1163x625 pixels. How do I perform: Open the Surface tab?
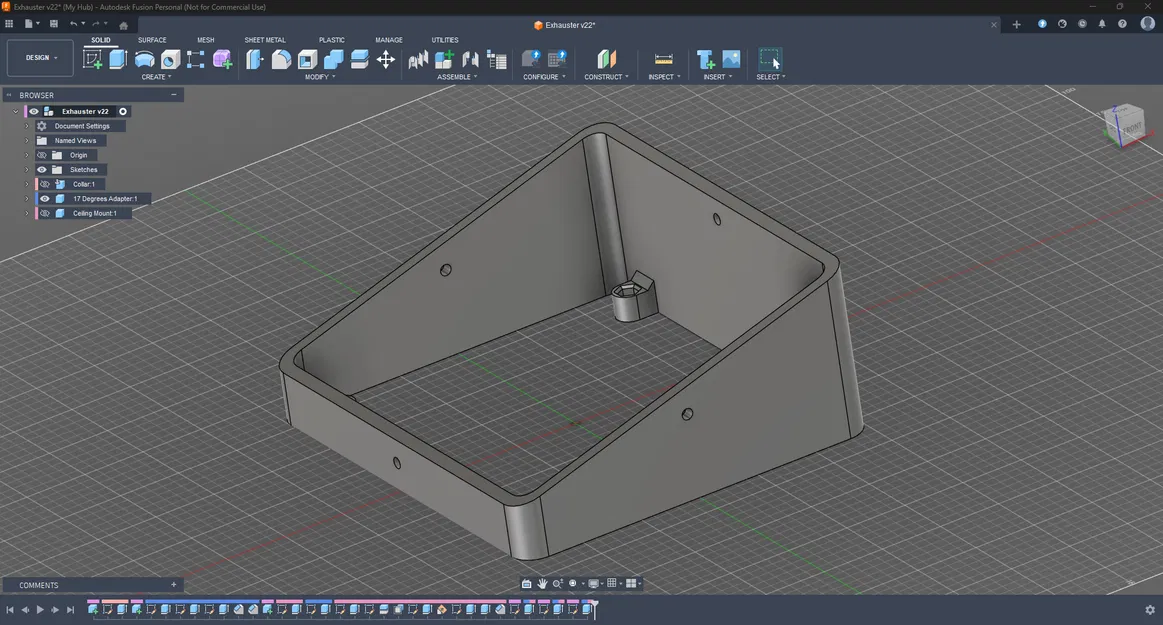point(152,40)
